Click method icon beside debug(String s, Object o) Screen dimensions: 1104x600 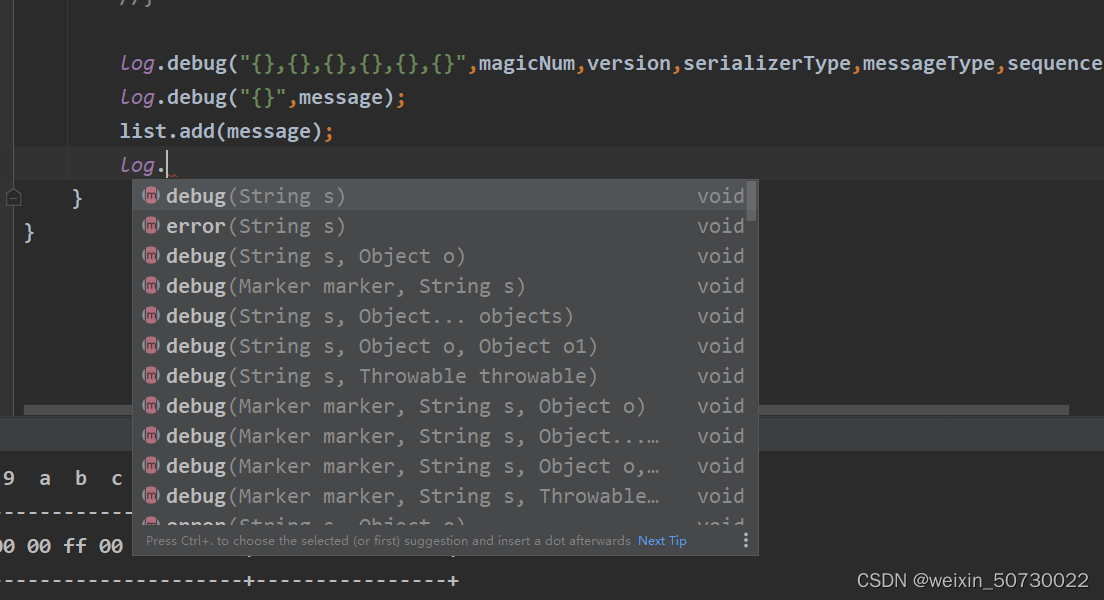[x=151, y=256]
